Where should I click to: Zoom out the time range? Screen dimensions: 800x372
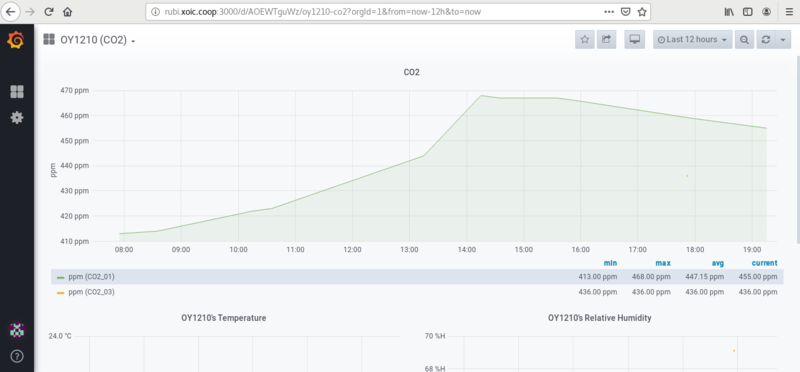(x=744, y=39)
